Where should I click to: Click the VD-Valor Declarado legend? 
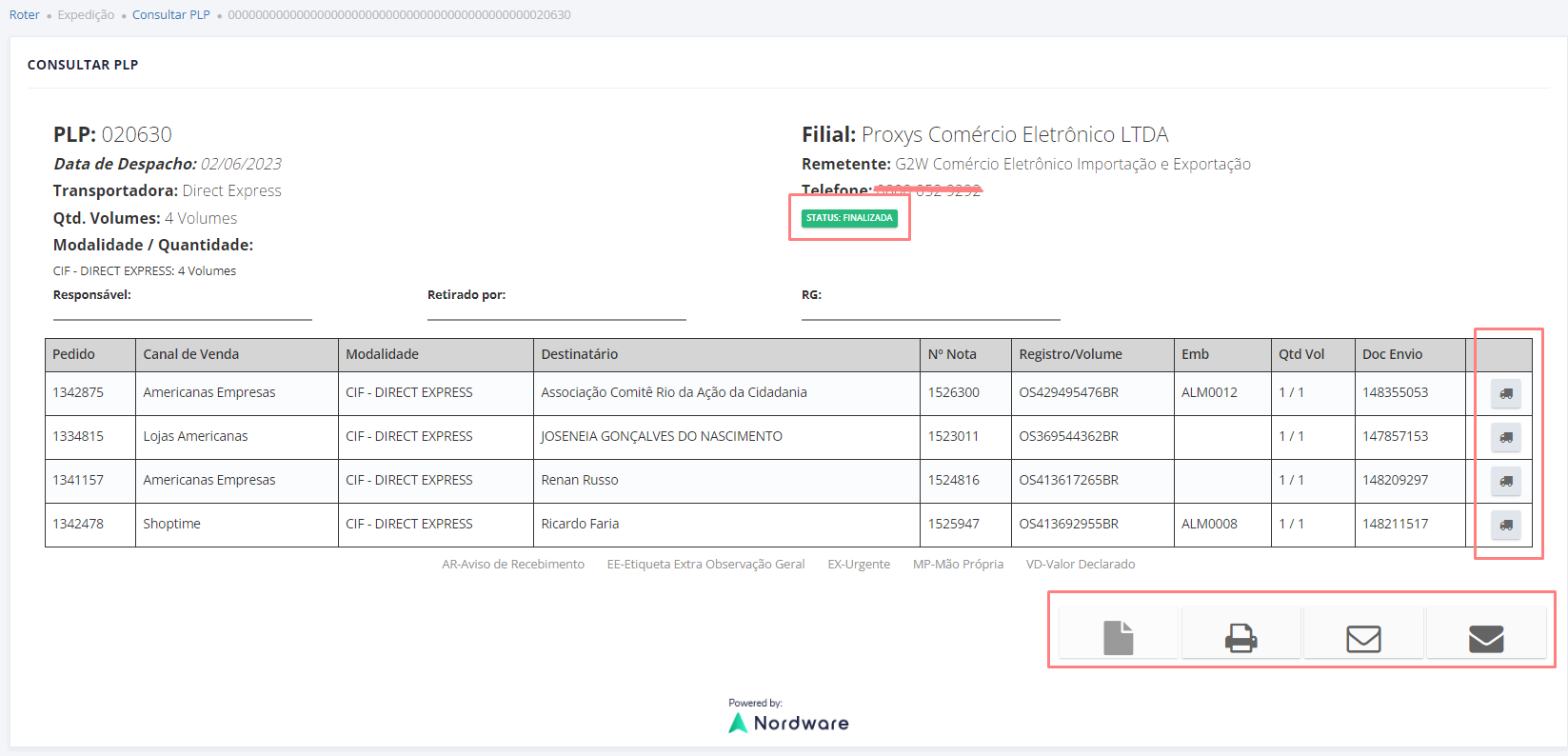pos(1081,565)
